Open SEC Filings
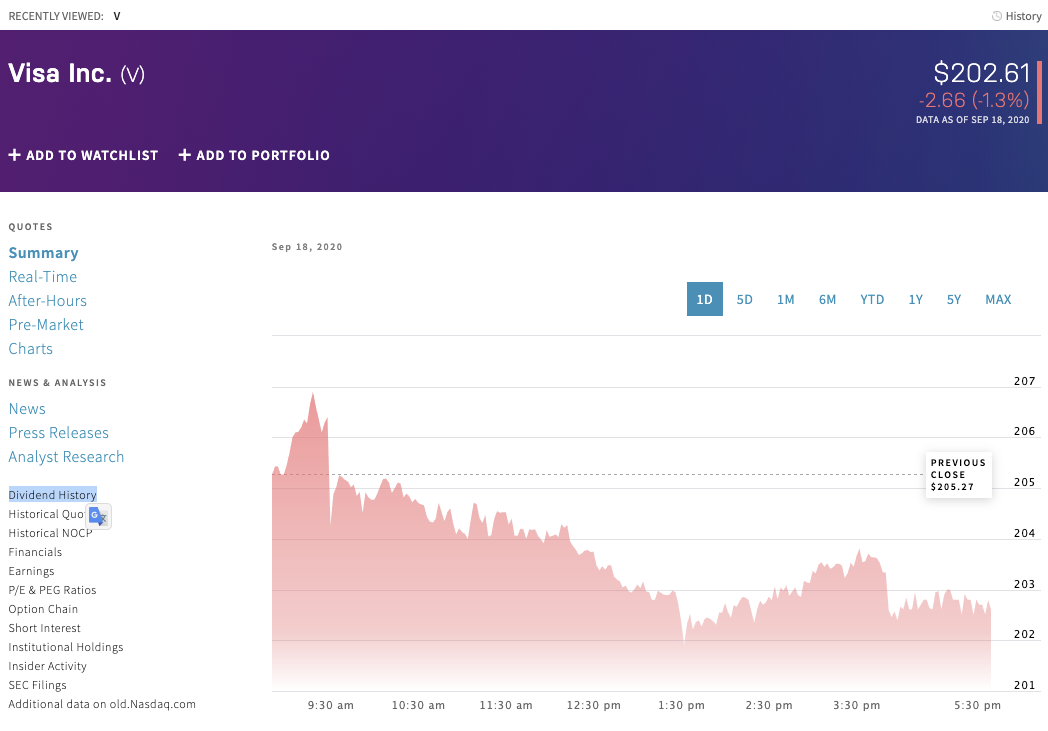1048x731 pixels. [37, 685]
